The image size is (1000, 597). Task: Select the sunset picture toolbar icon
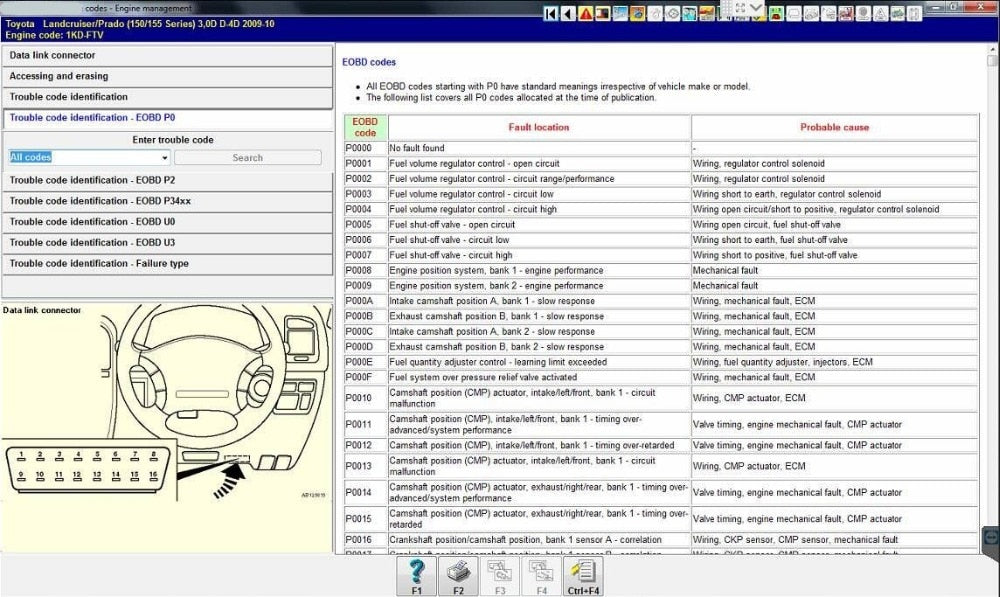(x=708, y=12)
